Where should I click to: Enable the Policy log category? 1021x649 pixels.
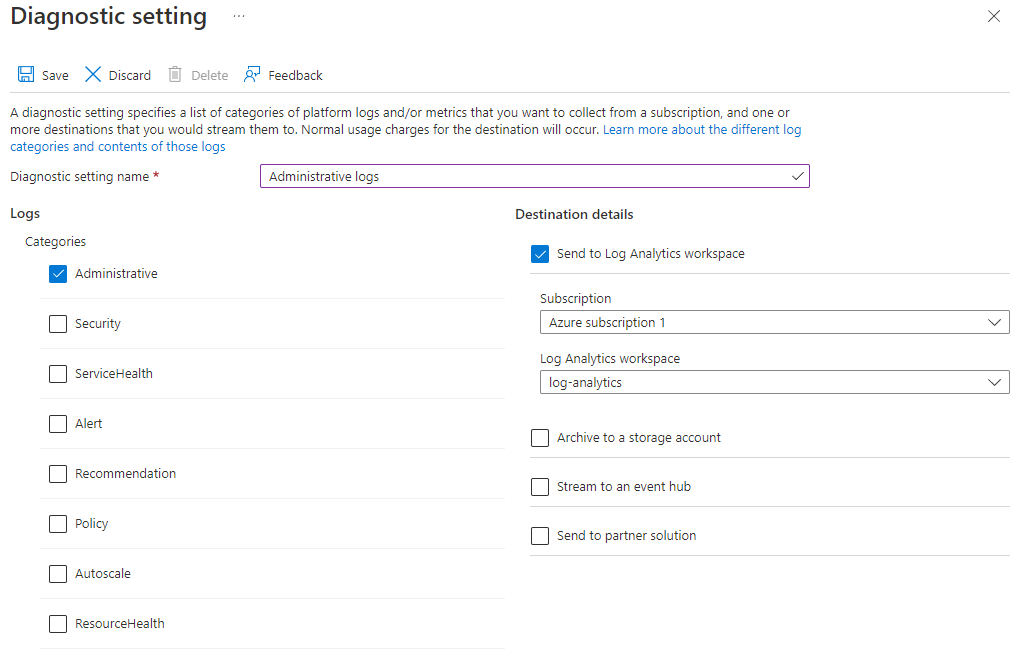(x=58, y=523)
